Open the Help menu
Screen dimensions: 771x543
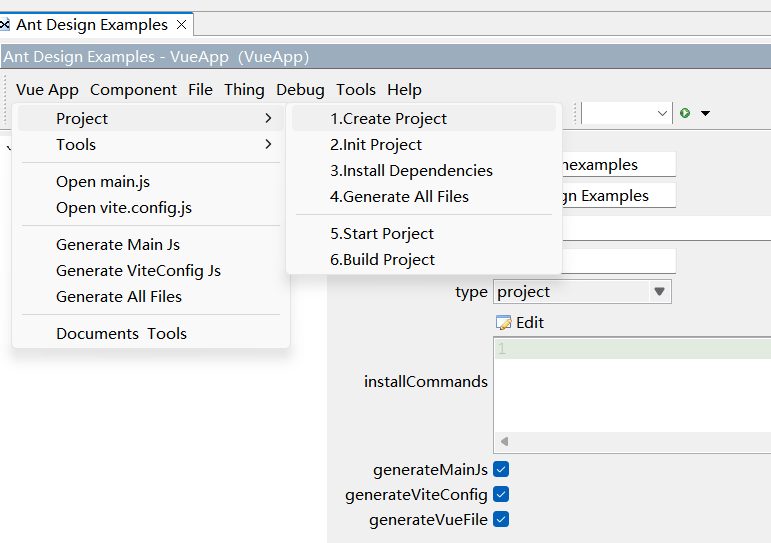pos(404,90)
